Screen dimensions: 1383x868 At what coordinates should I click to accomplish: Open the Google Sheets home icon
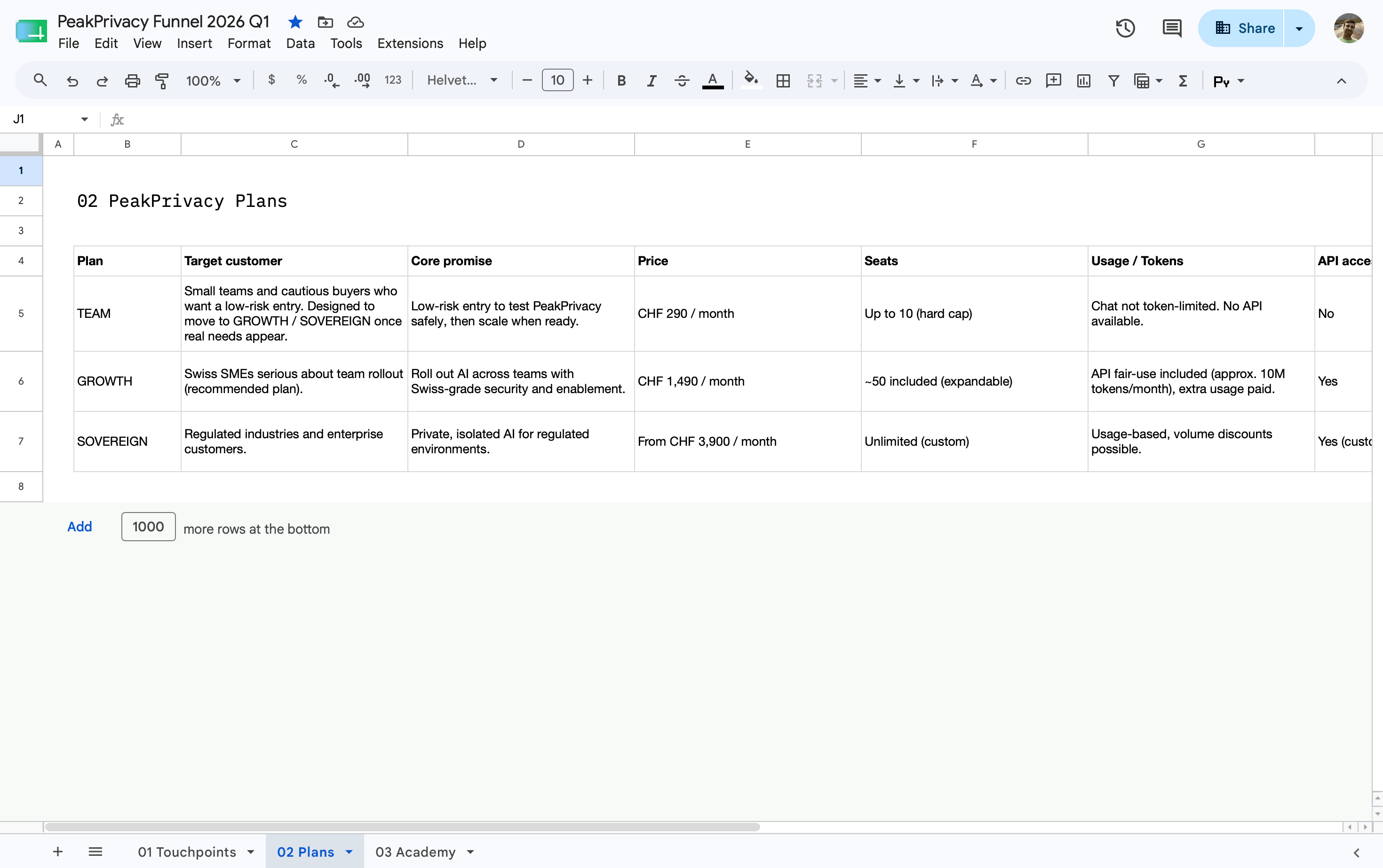[x=32, y=31]
